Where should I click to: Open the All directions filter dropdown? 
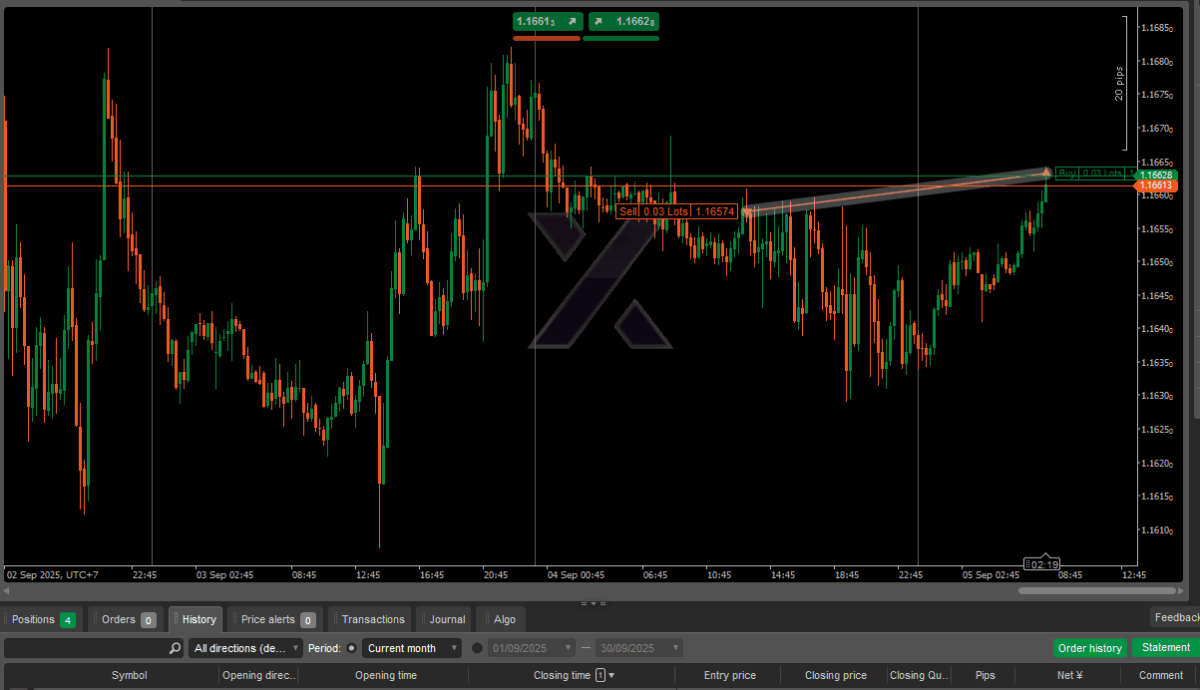coord(245,648)
